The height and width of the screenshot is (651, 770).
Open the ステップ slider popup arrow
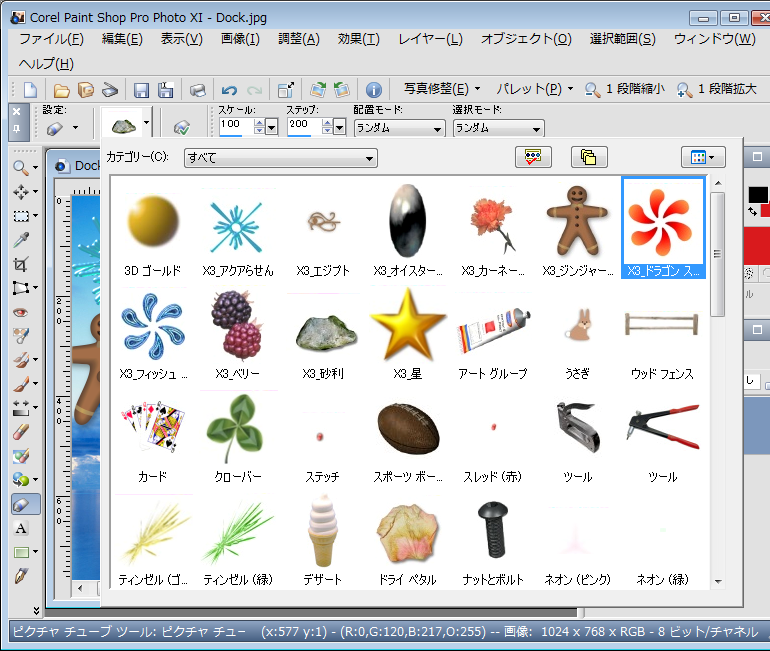pos(339,129)
